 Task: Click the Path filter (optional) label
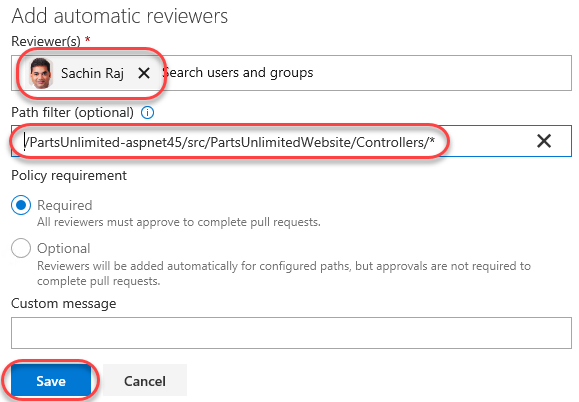pyautogui.click(x=72, y=112)
